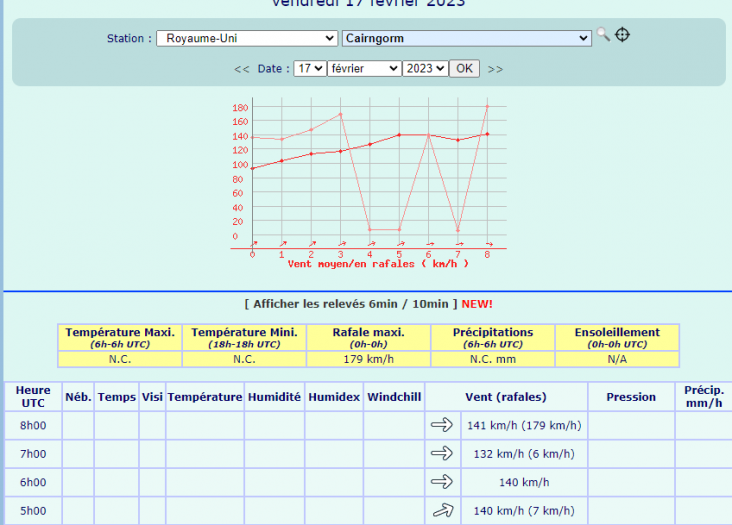Click the magnifier station search icon
The width and height of the screenshot is (732, 525).
tap(603, 35)
